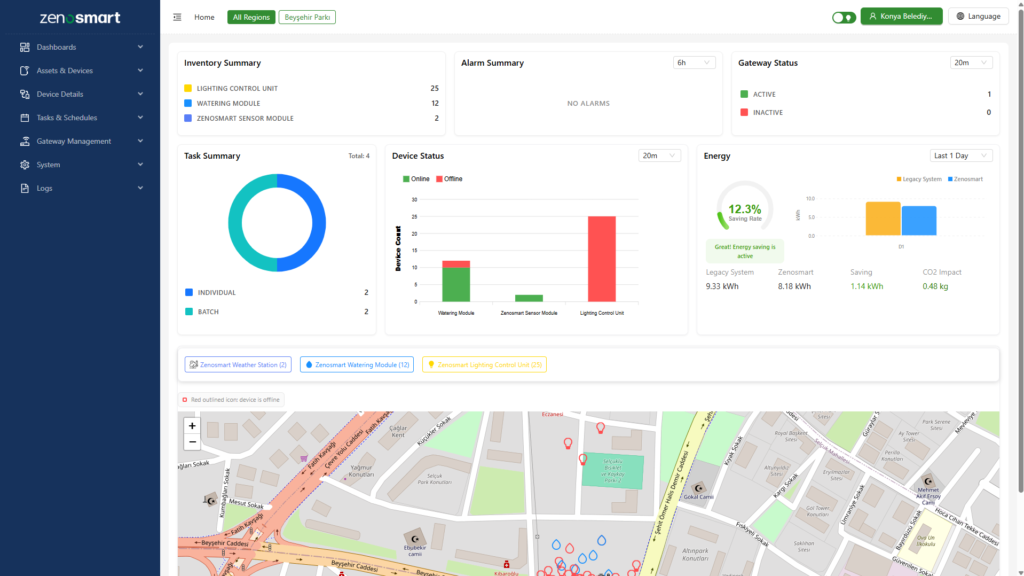
Task: Click the Device Details sidebar icon
Action: click(25, 94)
